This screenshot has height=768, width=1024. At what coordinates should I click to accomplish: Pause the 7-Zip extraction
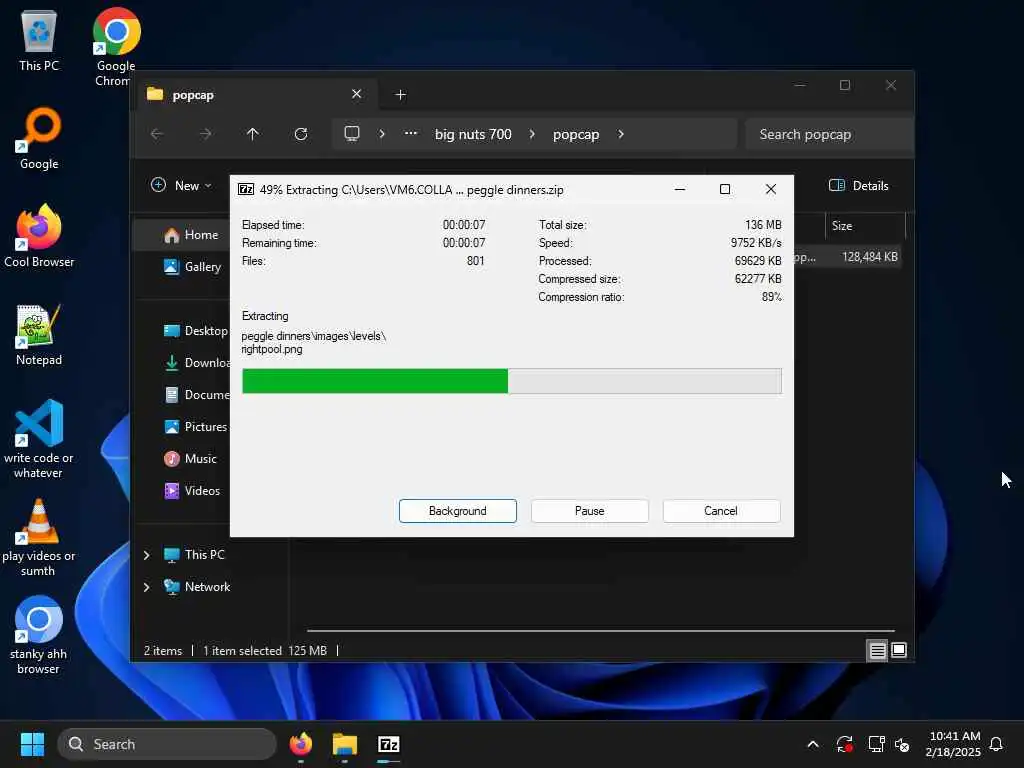coord(590,511)
